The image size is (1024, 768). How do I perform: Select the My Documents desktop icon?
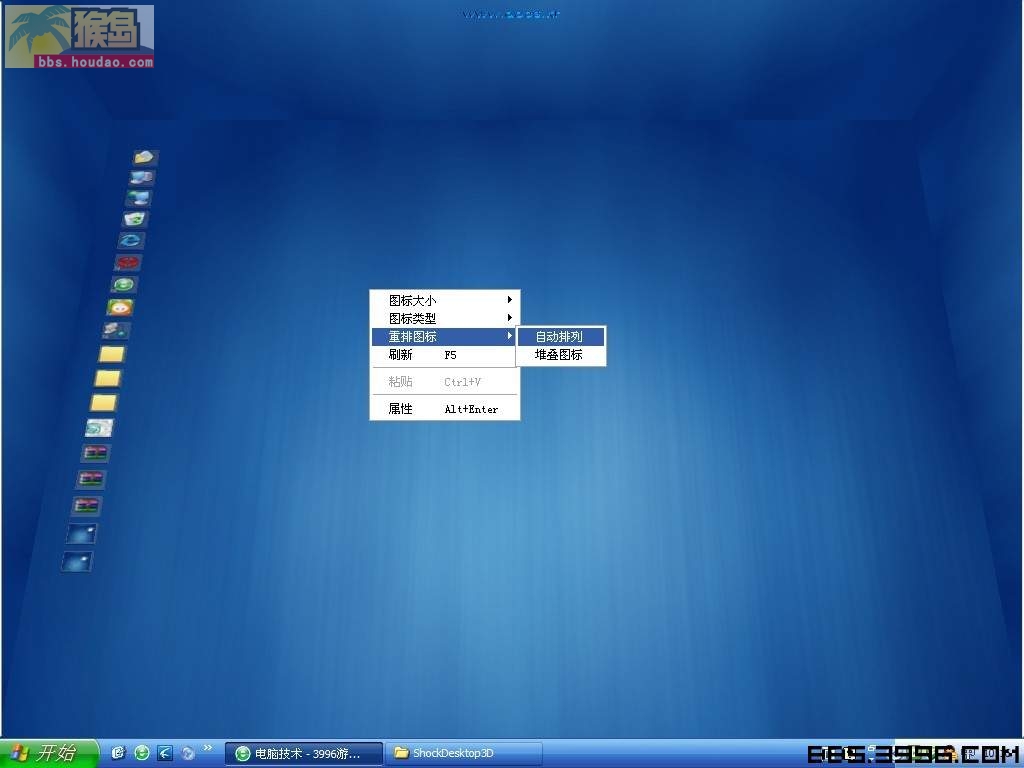145,157
